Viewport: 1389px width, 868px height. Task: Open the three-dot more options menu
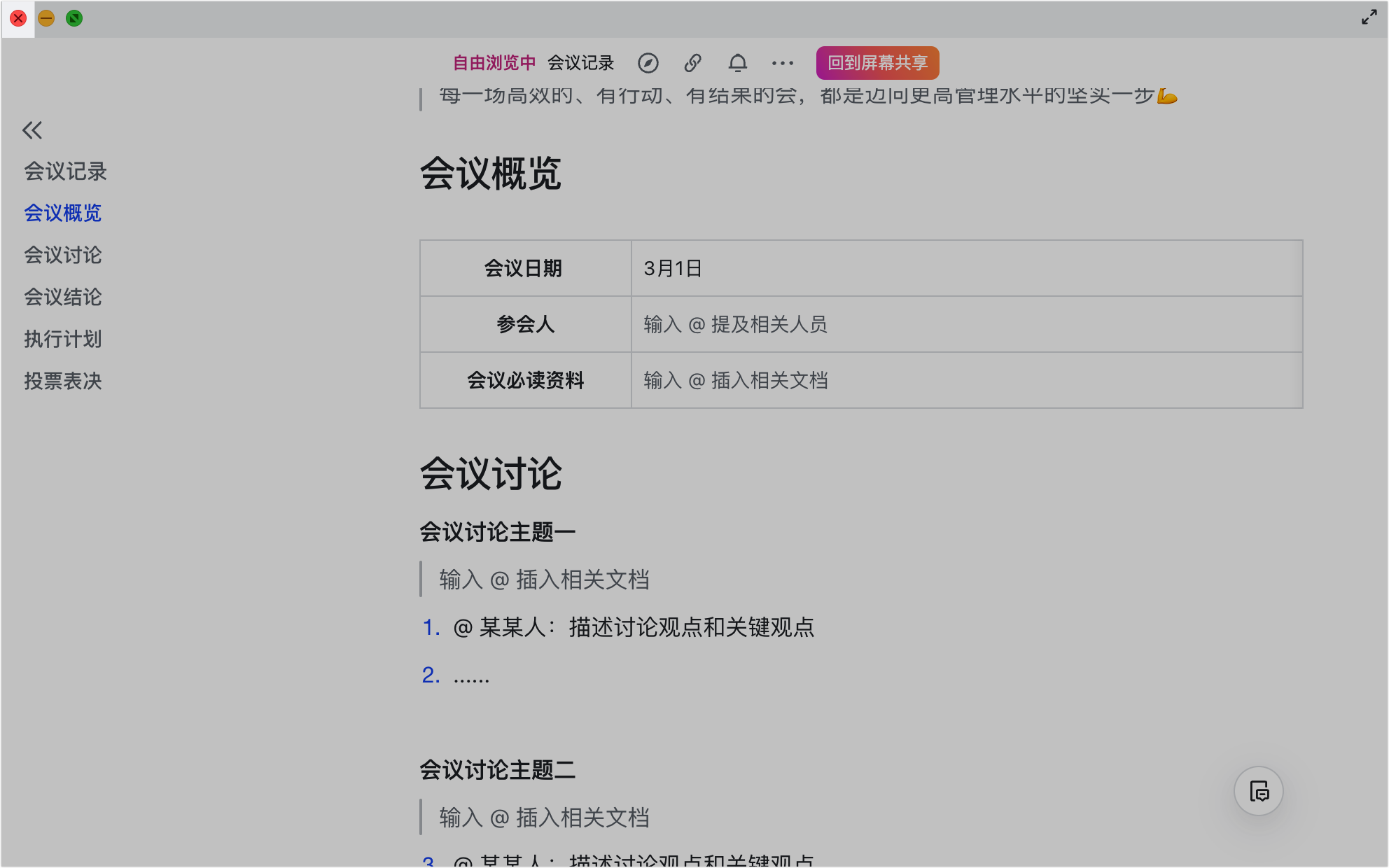tap(783, 63)
